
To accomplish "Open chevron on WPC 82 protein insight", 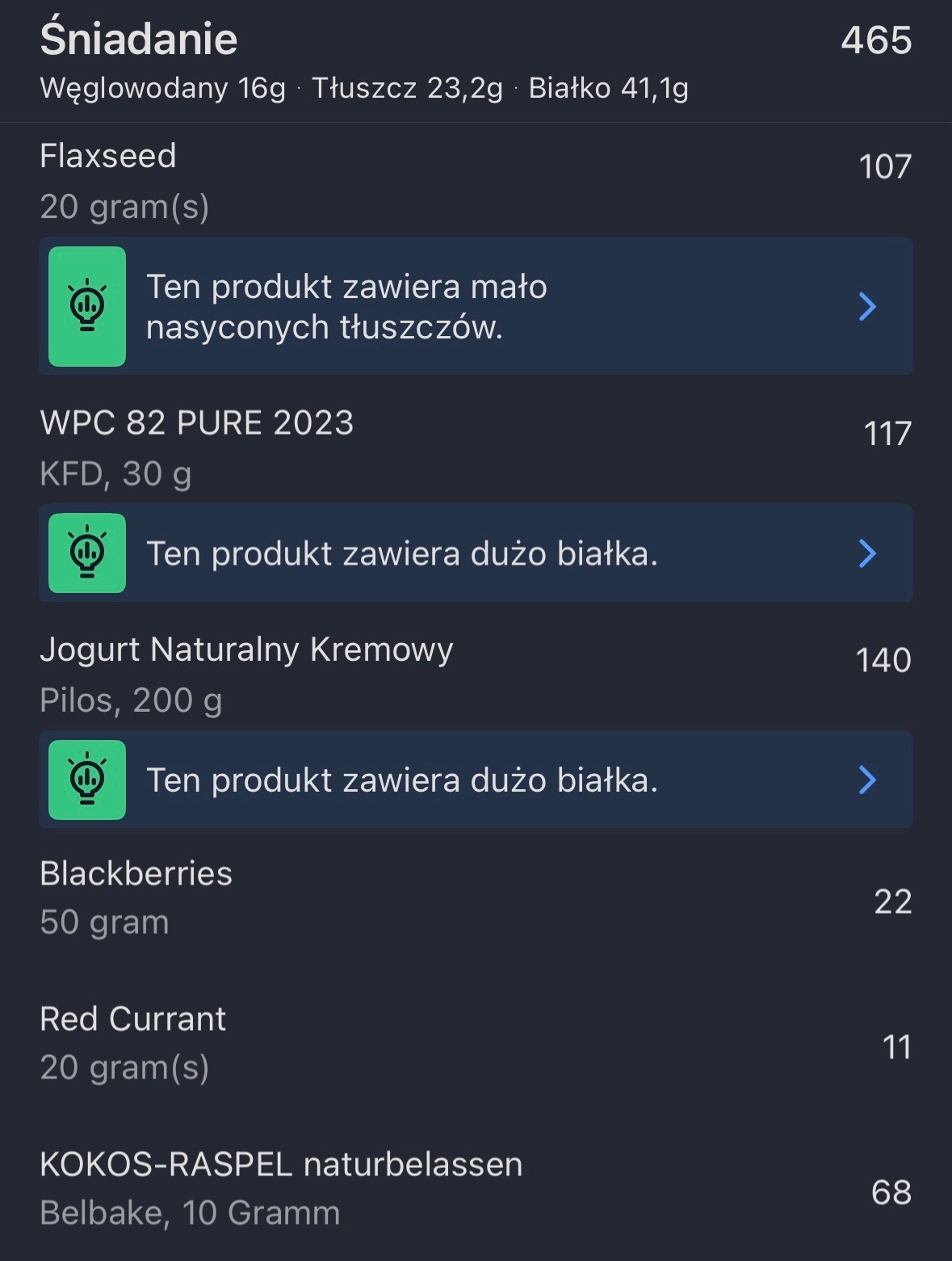I will click(x=867, y=553).
